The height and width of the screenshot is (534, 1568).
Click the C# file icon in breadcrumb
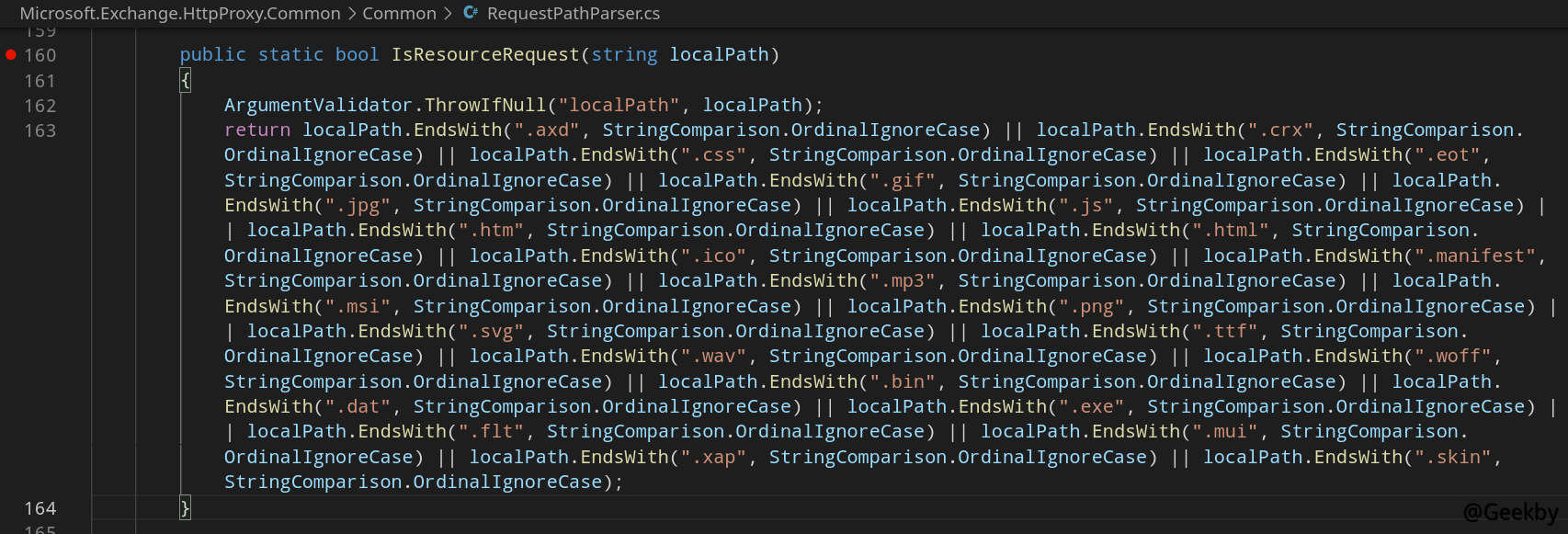471,13
